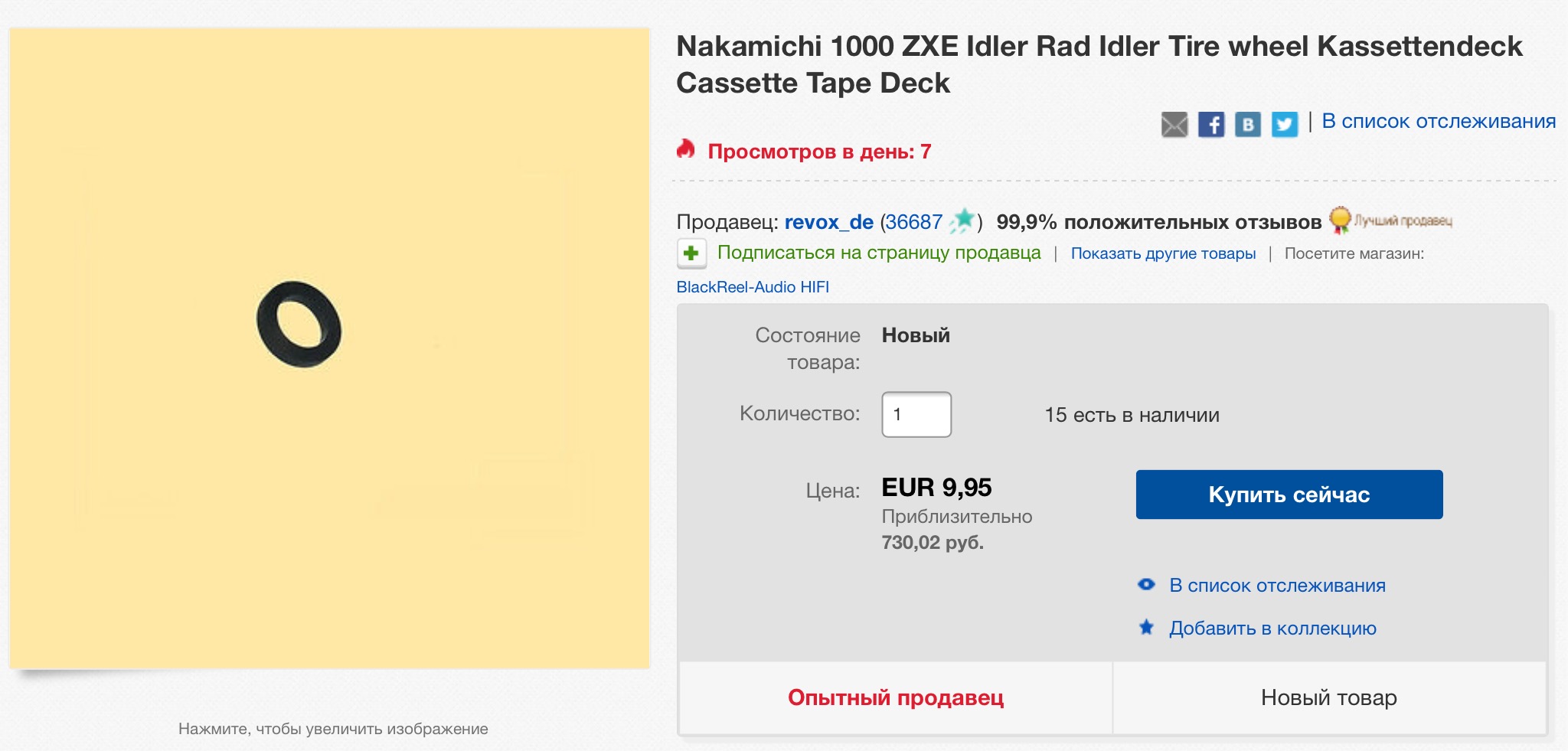Share listing via email envelope icon

pos(1174,124)
